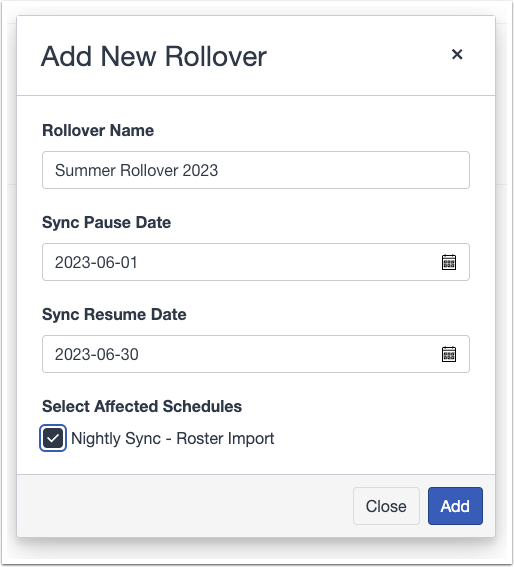Focus the Sync Resume Date input field
This screenshot has height=567, width=514.
pos(256,354)
